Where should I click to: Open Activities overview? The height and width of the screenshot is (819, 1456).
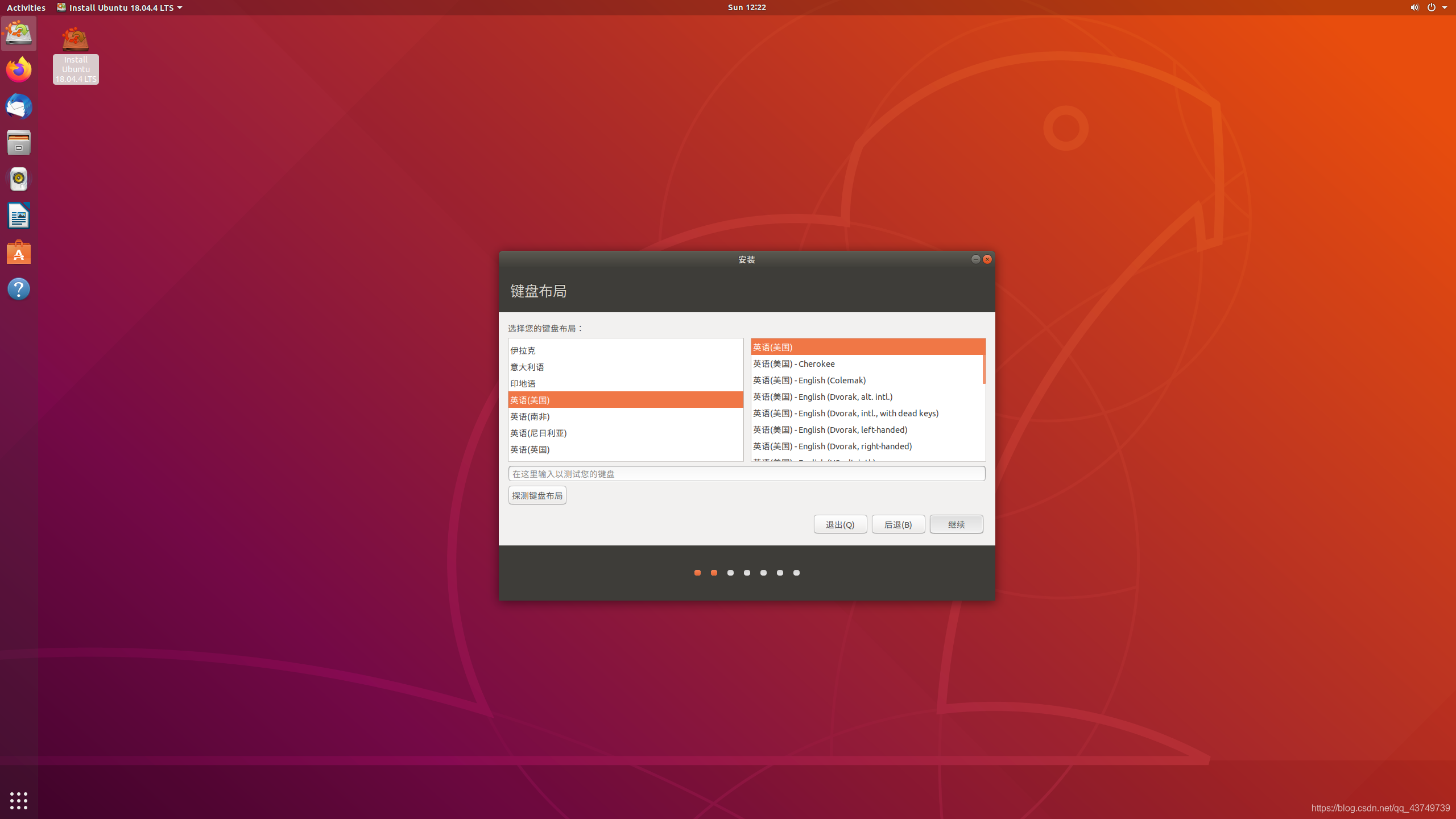(26, 7)
